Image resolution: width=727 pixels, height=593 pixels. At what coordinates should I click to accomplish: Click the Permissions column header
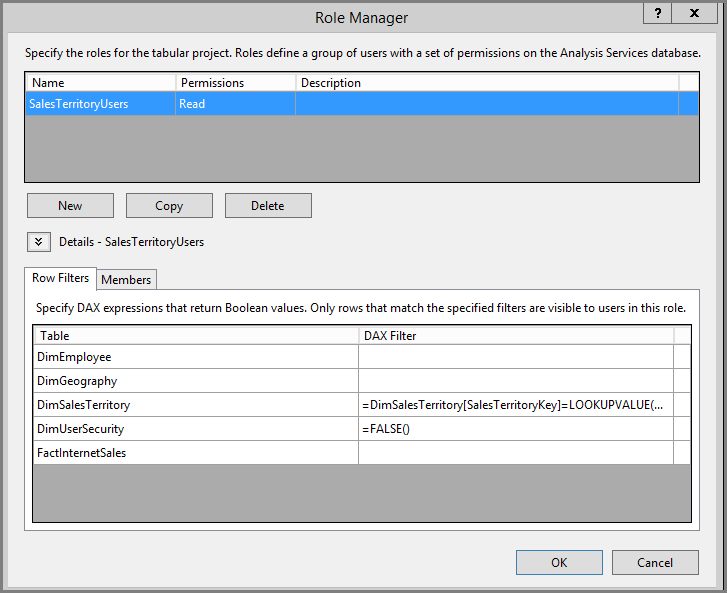pyautogui.click(x=236, y=83)
